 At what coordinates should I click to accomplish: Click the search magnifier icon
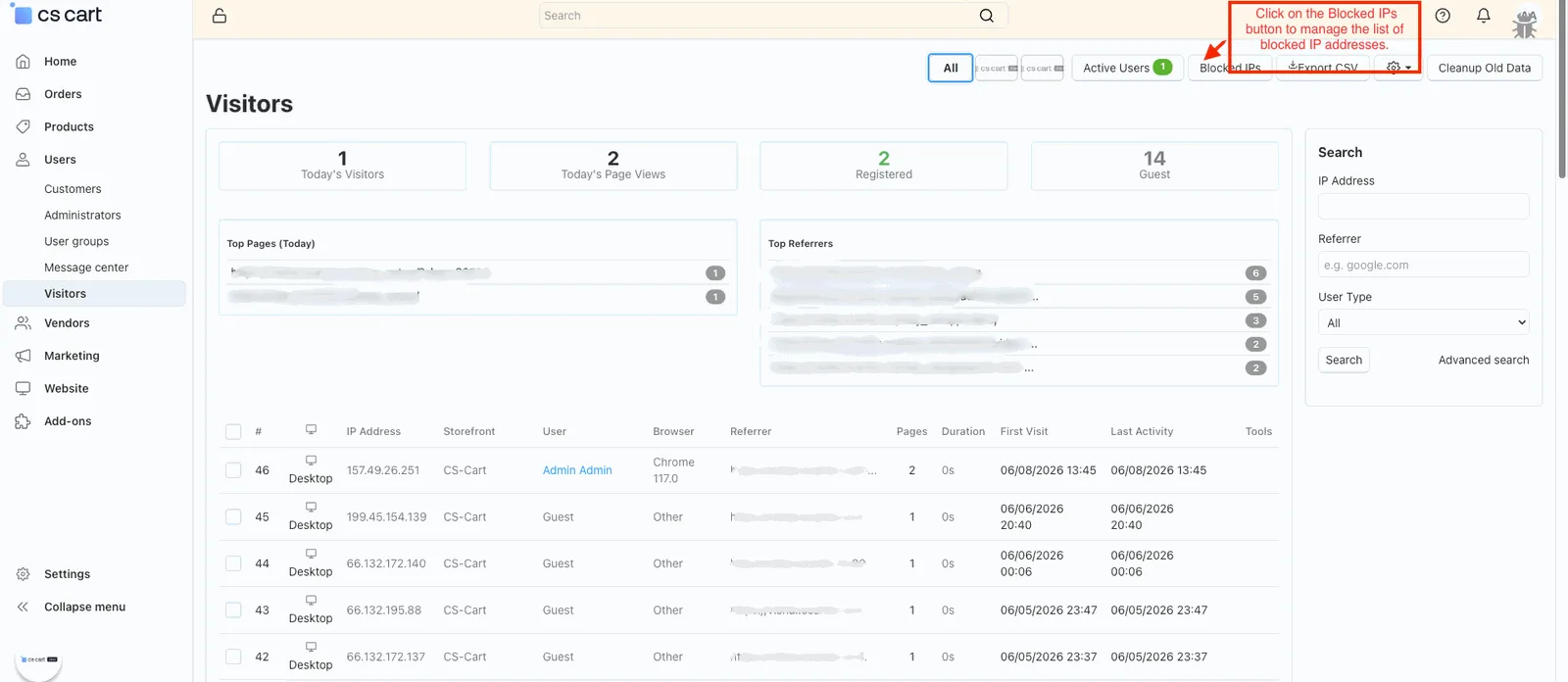point(987,16)
